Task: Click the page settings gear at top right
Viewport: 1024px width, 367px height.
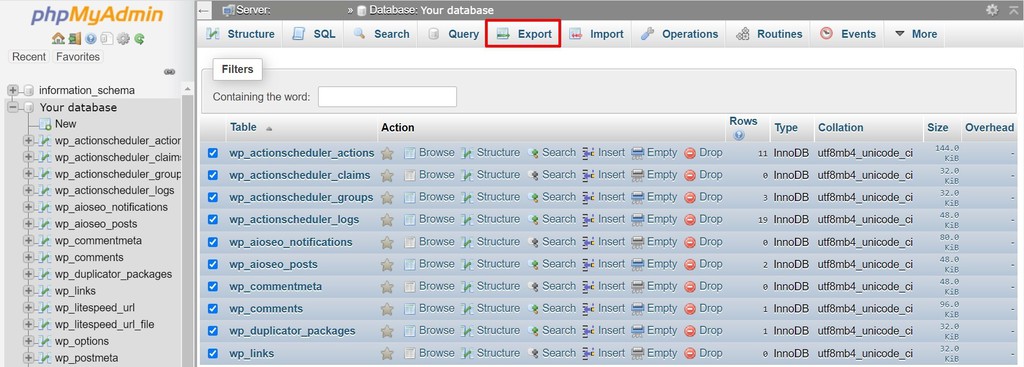Action: tap(992, 10)
